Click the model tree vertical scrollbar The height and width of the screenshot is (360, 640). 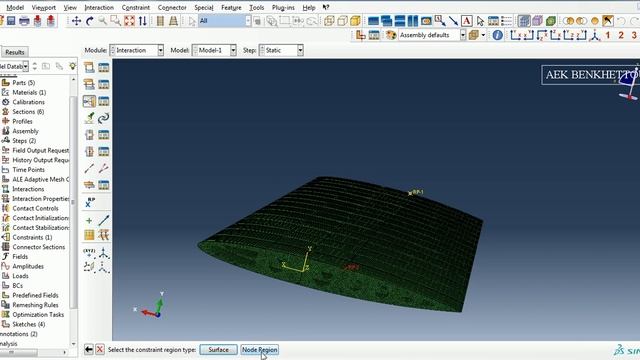pos(73,202)
